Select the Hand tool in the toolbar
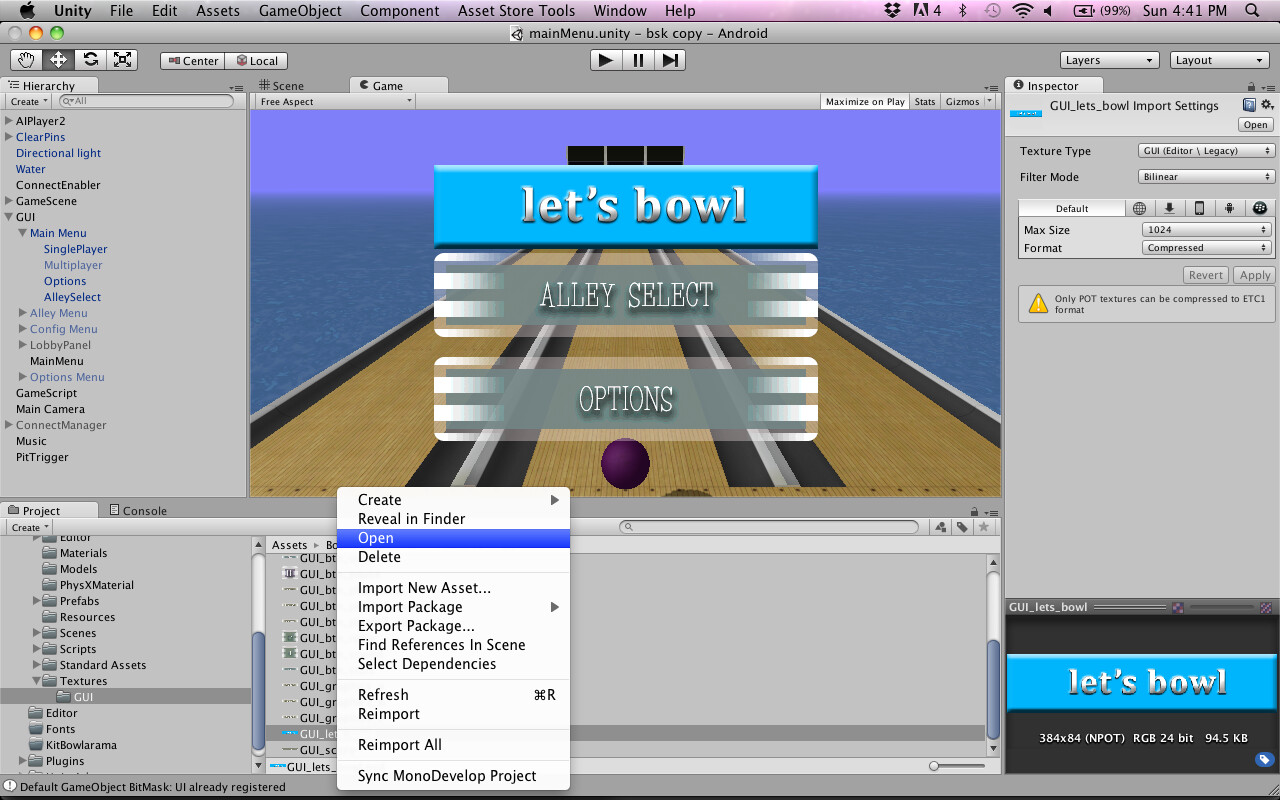This screenshot has width=1280, height=800. pyautogui.click(x=25, y=60)
